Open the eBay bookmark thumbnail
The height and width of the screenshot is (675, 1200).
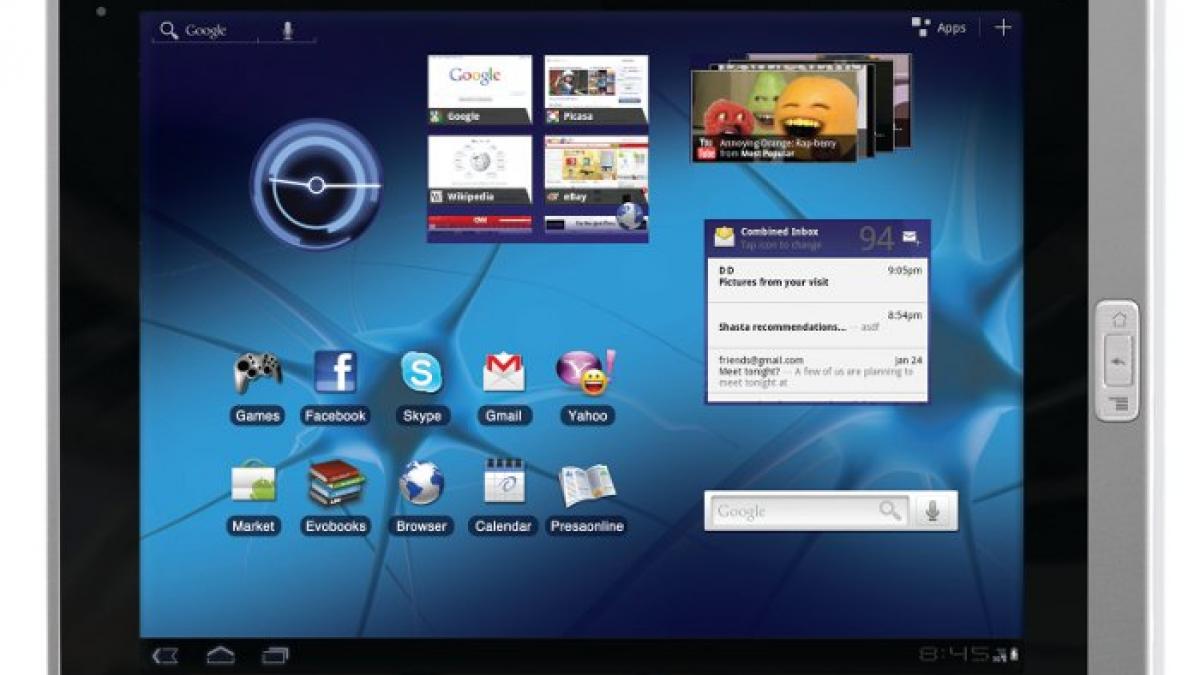[x=596, y=170]
